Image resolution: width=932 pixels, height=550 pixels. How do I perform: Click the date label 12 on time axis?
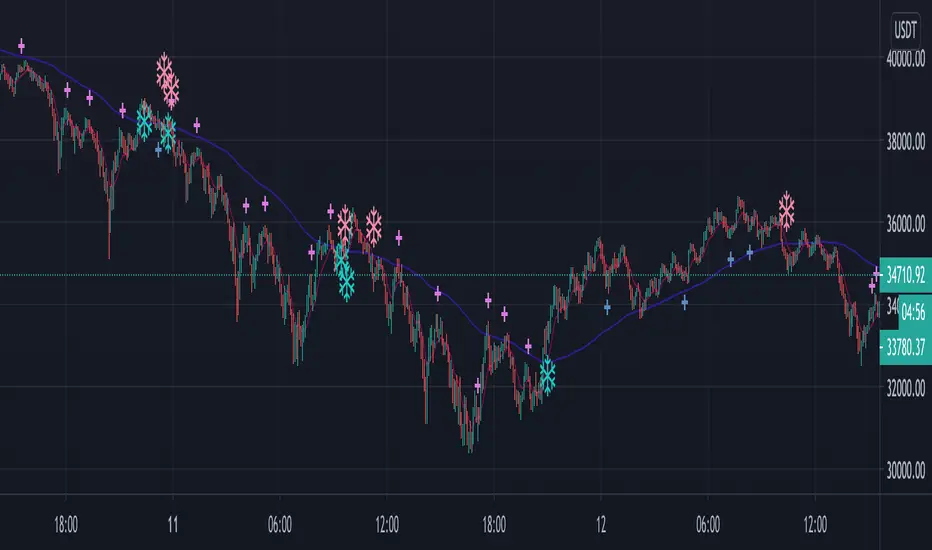coord(601,524)
